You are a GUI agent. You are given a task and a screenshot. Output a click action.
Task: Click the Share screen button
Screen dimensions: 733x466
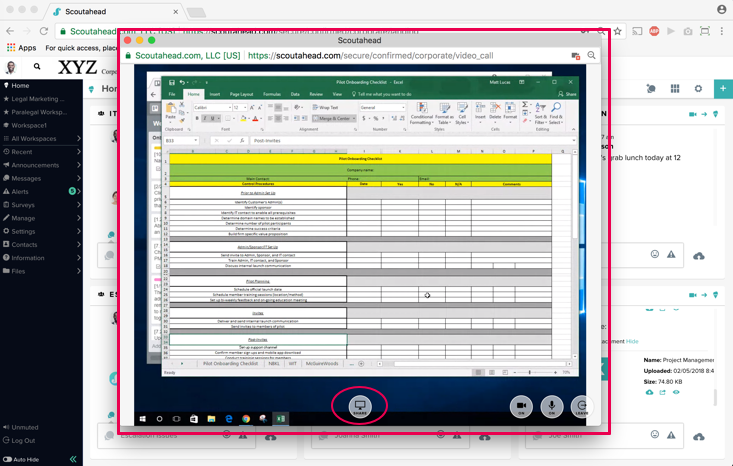pyautogui.click(x=360, y=406)
